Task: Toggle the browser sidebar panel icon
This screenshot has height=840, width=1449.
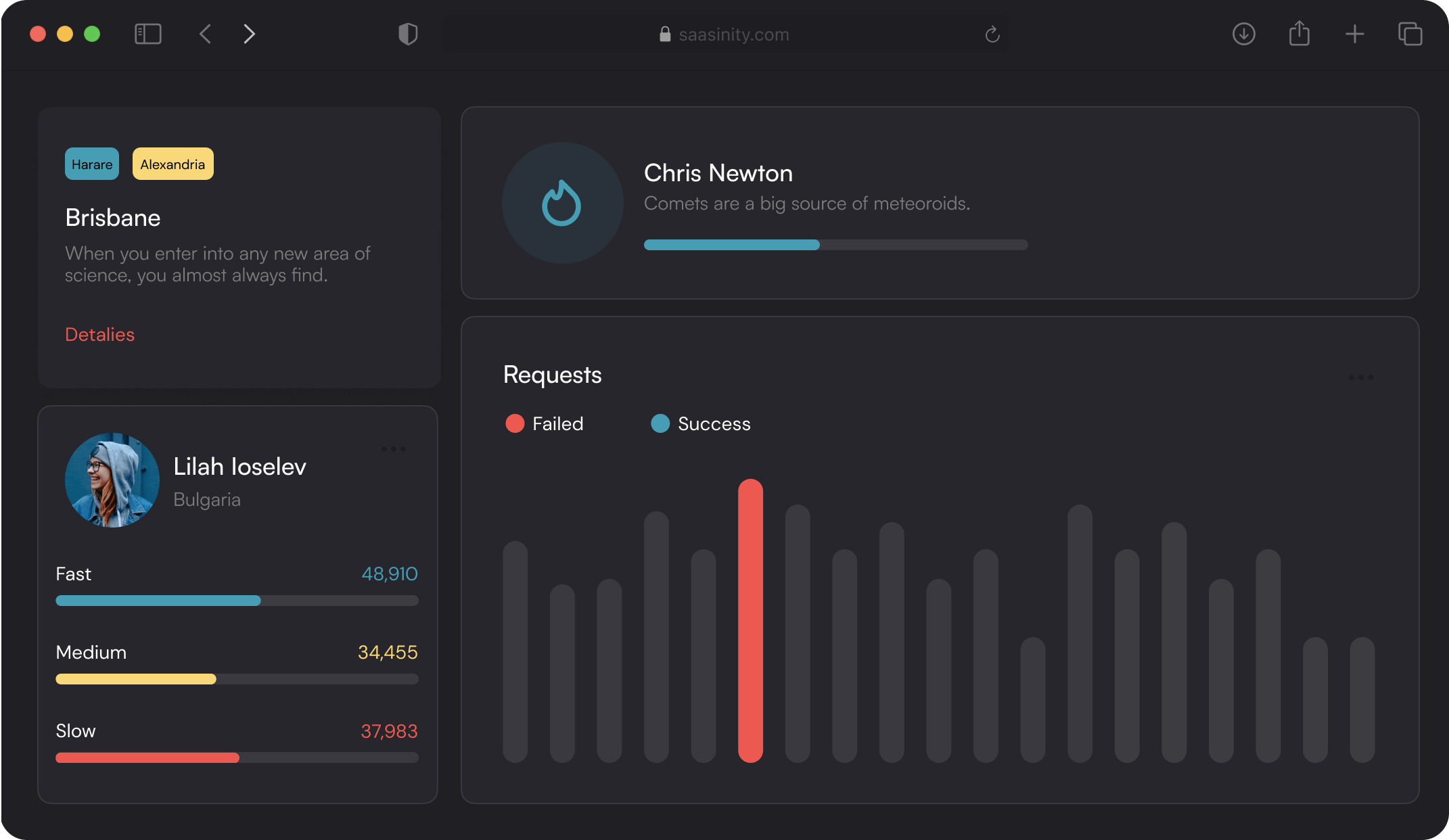Action: [x=147, y=34]
